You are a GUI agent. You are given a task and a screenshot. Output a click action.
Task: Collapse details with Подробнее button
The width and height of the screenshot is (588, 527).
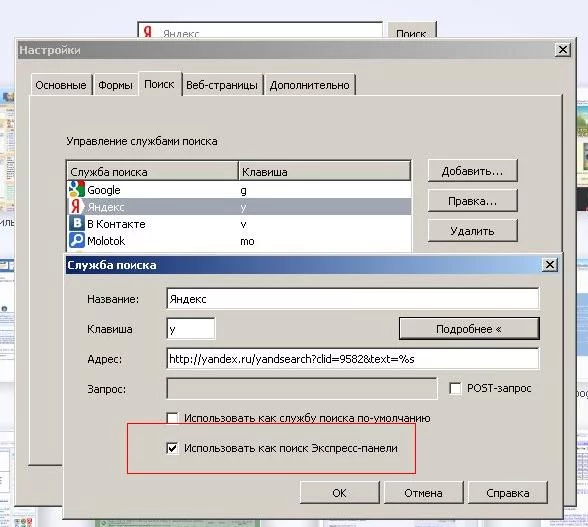coord(469,329)
